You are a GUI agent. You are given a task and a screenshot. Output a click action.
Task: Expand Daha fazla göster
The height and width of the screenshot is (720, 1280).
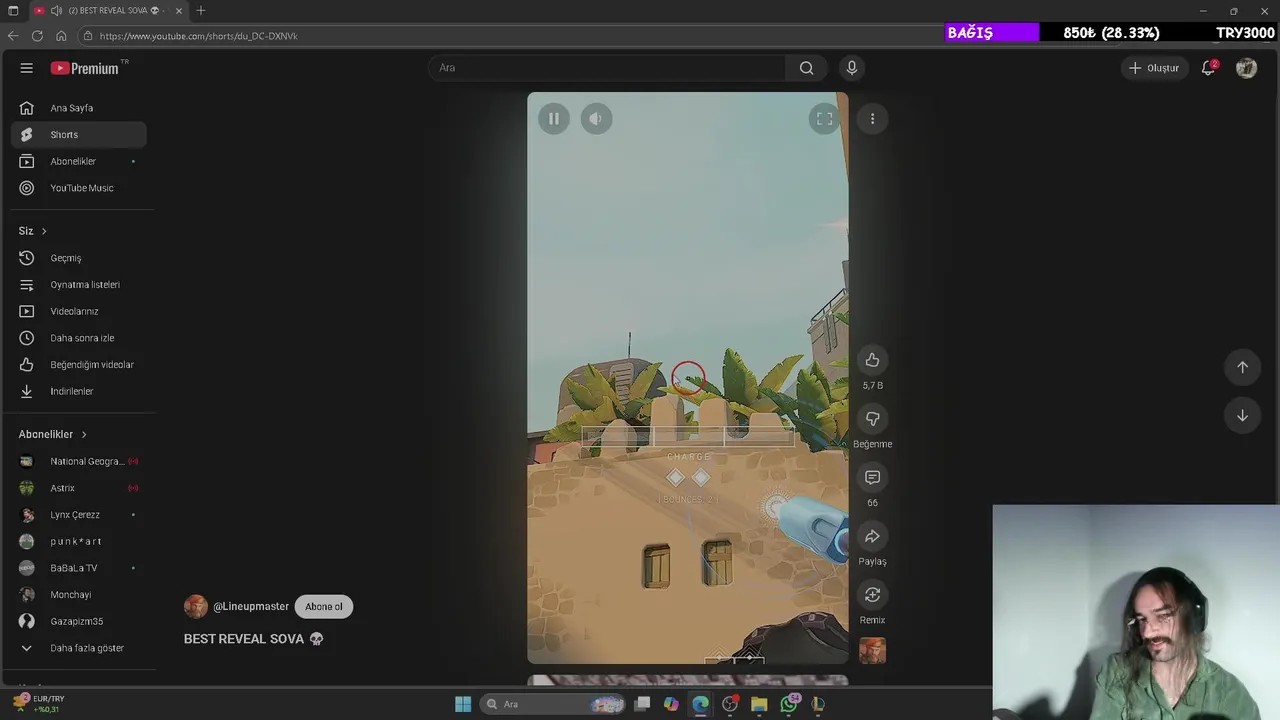pos(79,648)
